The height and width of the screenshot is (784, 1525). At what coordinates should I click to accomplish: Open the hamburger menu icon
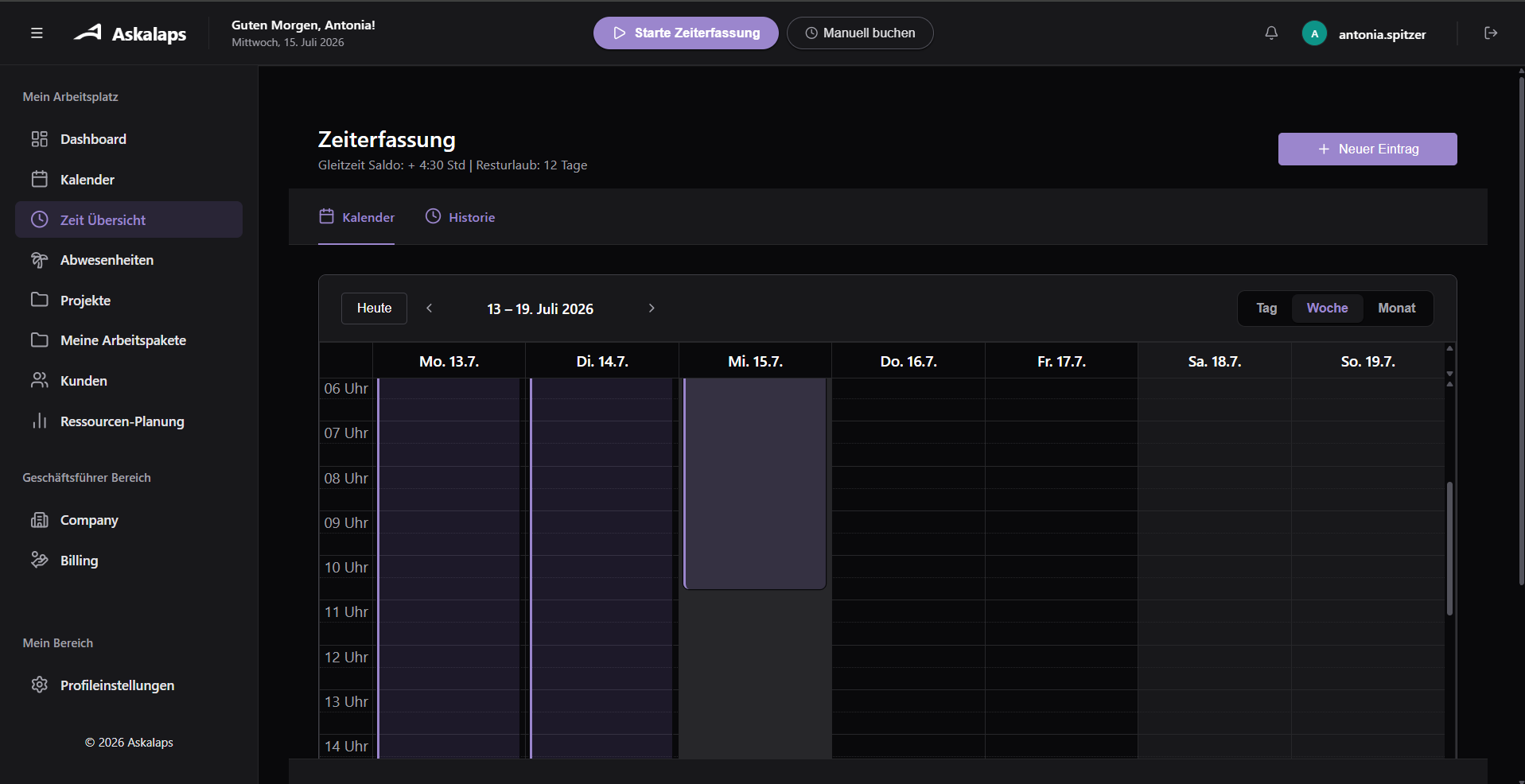tap(37, 33)
